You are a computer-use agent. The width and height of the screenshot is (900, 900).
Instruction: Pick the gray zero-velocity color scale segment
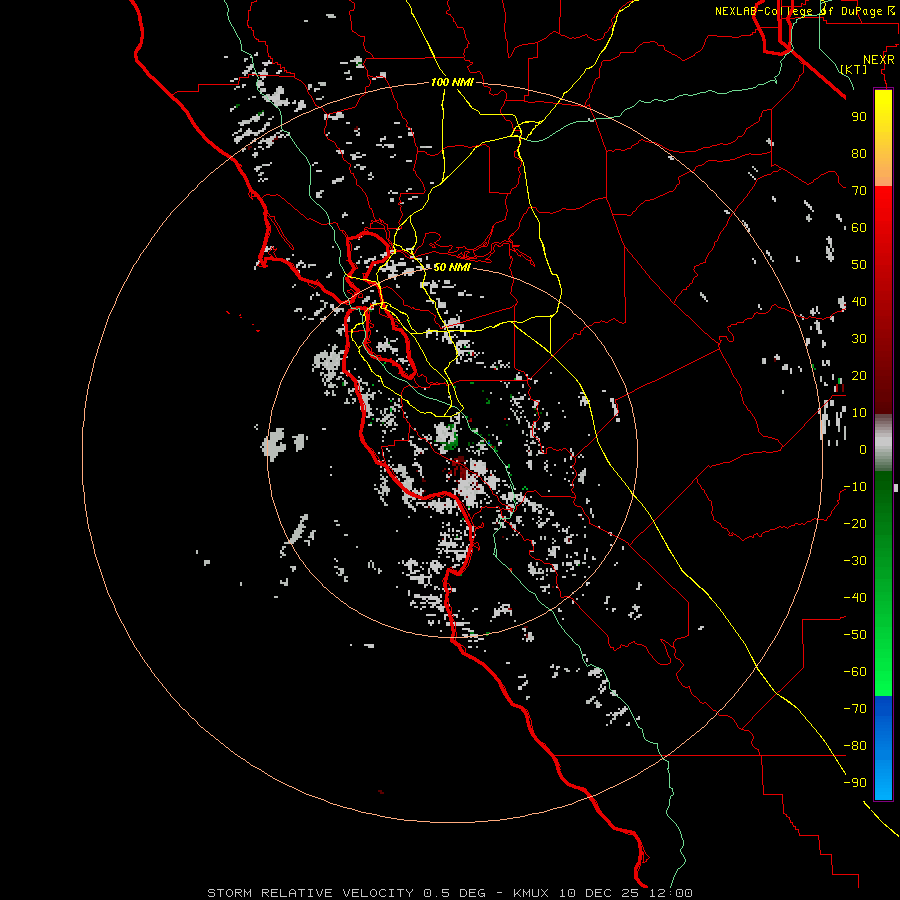click(x=883, y=443)
